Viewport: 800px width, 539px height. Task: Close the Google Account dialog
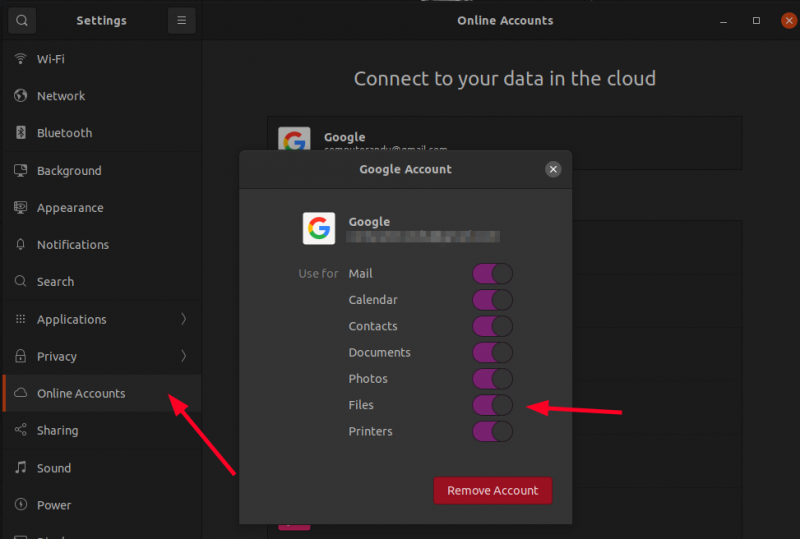[x=553, y=170]
